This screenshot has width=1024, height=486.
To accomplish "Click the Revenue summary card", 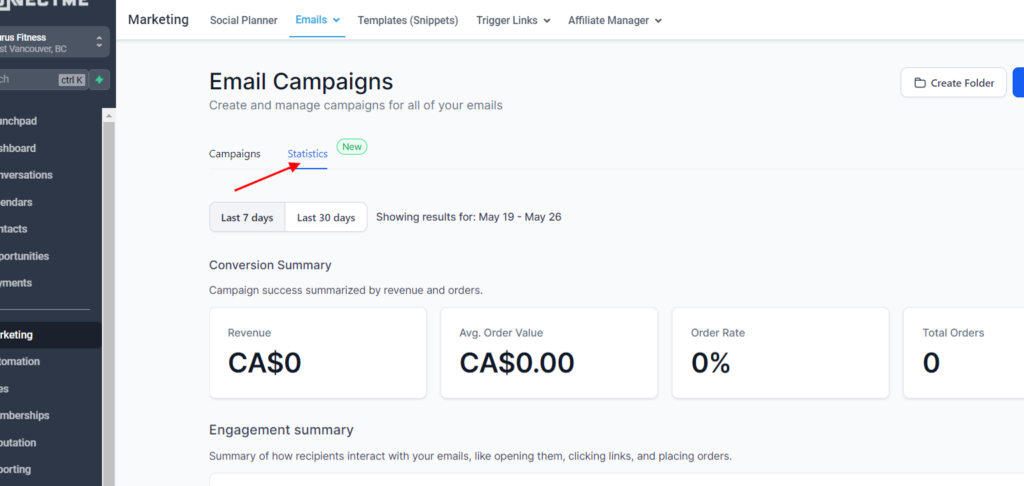I will [x=318, y=353].
